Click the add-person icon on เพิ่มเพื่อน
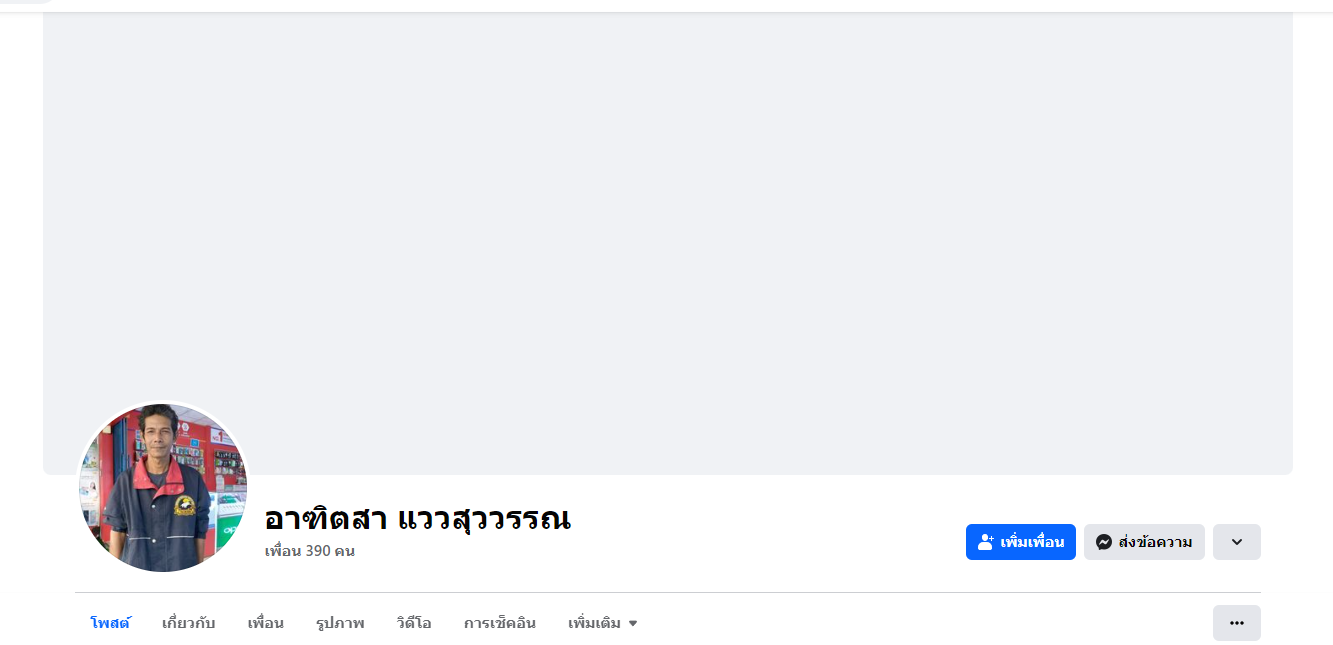Image resolution: width=1333 pixels, height=645 pixels. (x=985, y=542)
